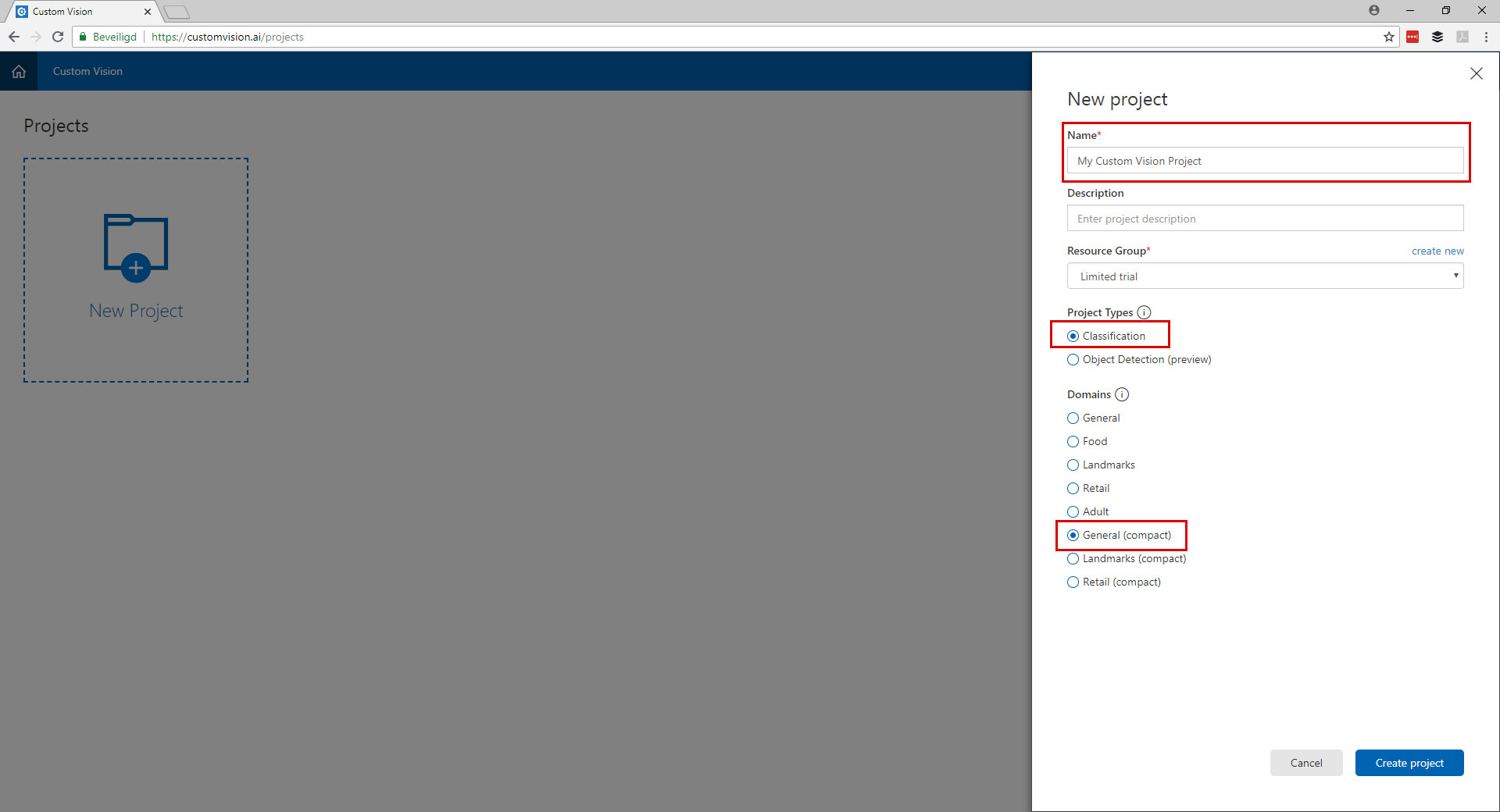
Task: Select Object Detection (preview) project type
Action: tap(1073, 359)
